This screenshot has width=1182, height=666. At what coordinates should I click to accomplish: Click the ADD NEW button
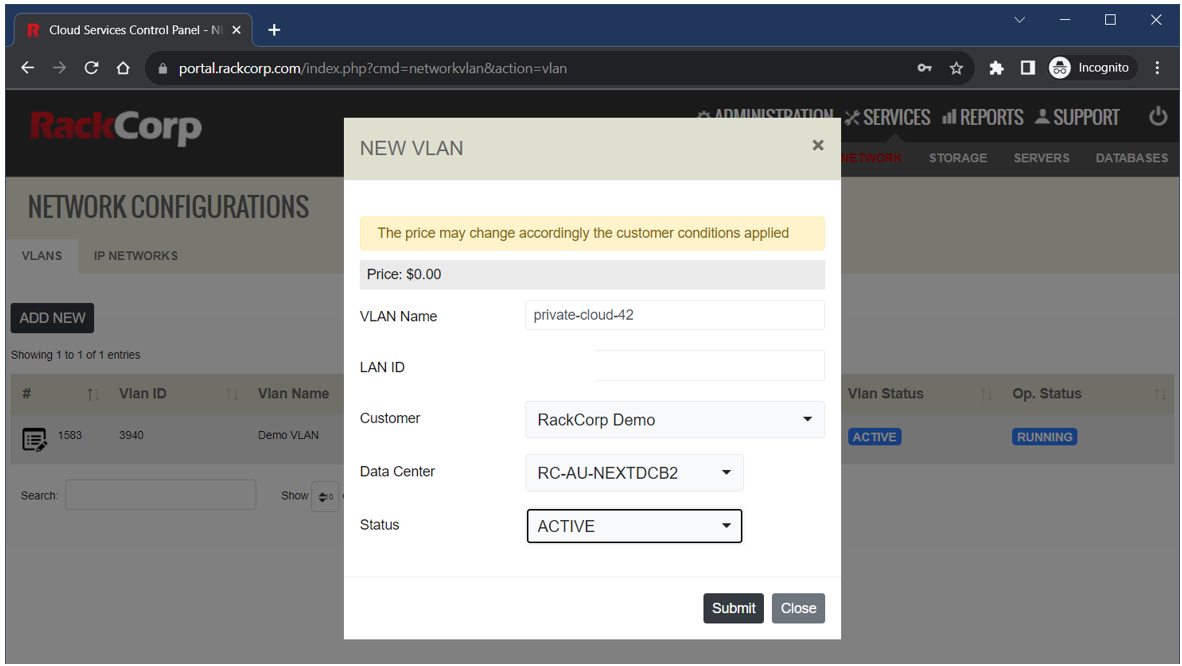52,318
